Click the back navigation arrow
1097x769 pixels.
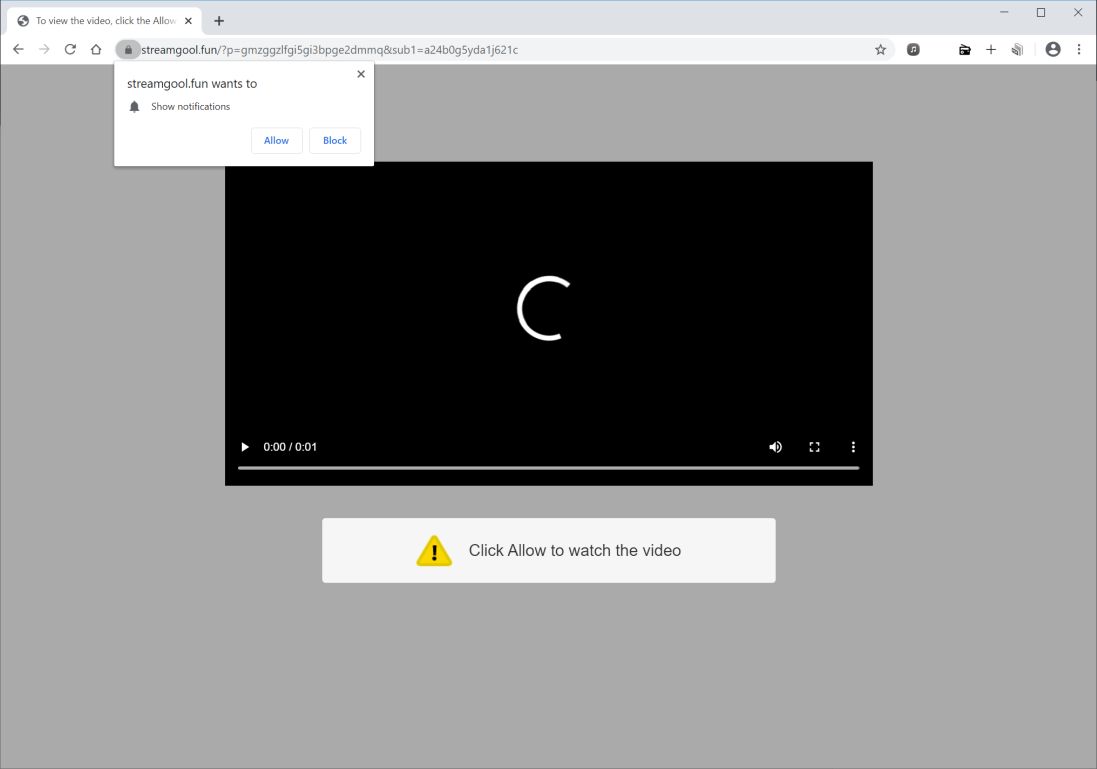point(18,49)
